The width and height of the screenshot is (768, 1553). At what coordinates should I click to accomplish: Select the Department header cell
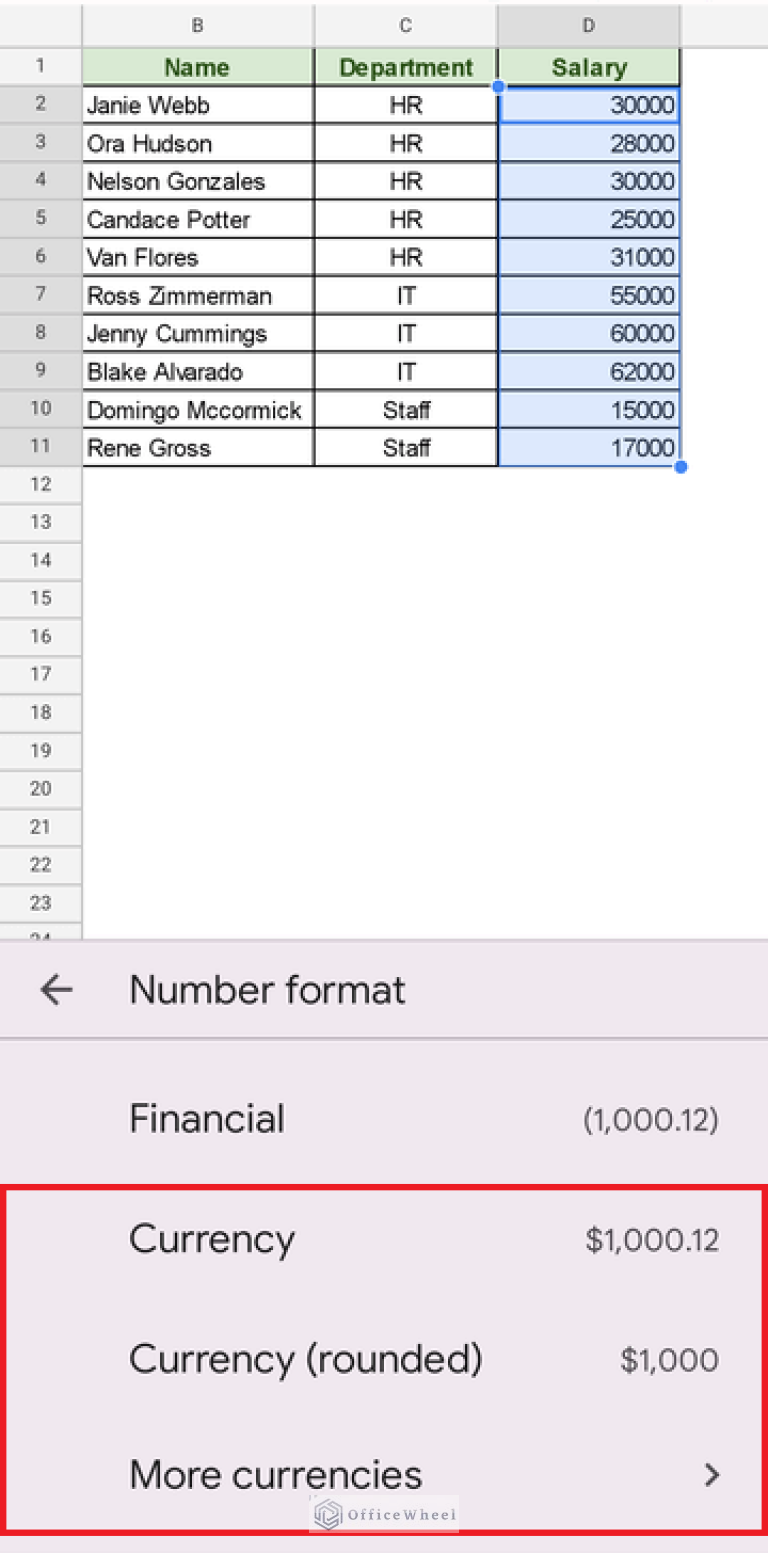(x=405, y=67)
